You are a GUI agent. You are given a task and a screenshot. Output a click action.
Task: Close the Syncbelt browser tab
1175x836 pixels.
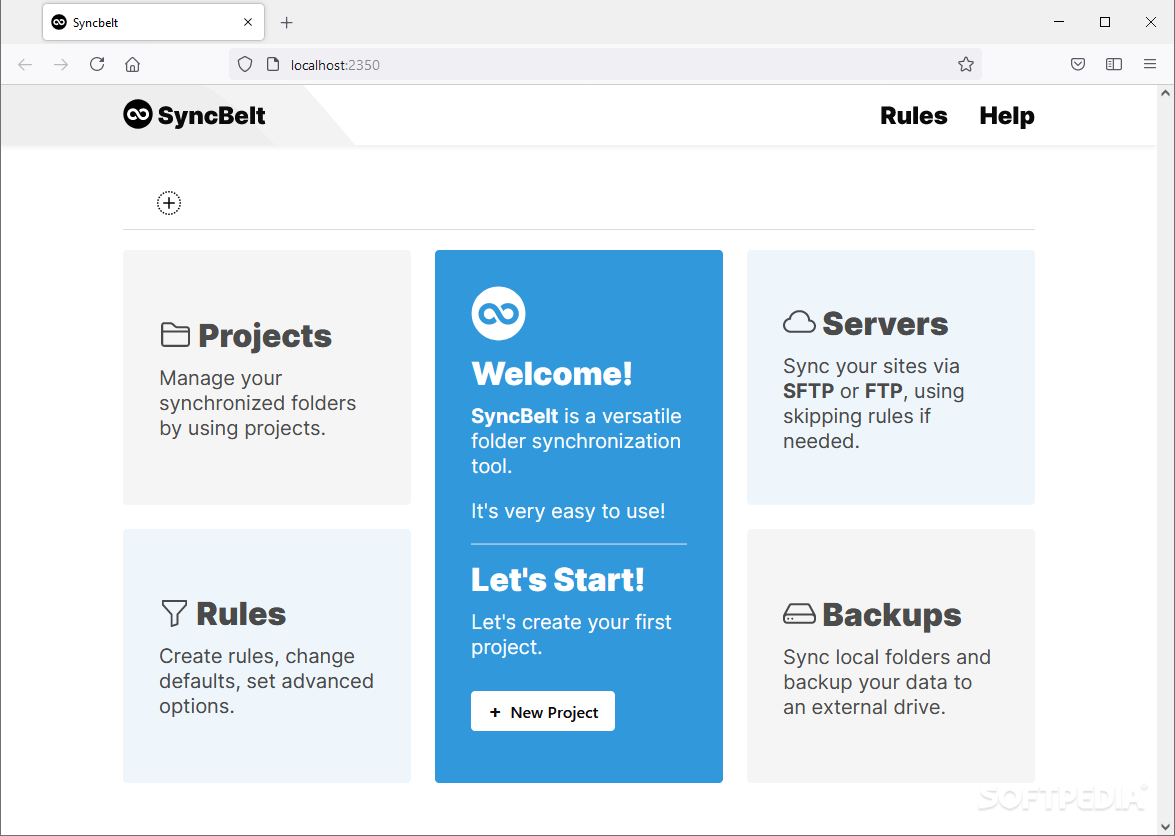[248, 22]
